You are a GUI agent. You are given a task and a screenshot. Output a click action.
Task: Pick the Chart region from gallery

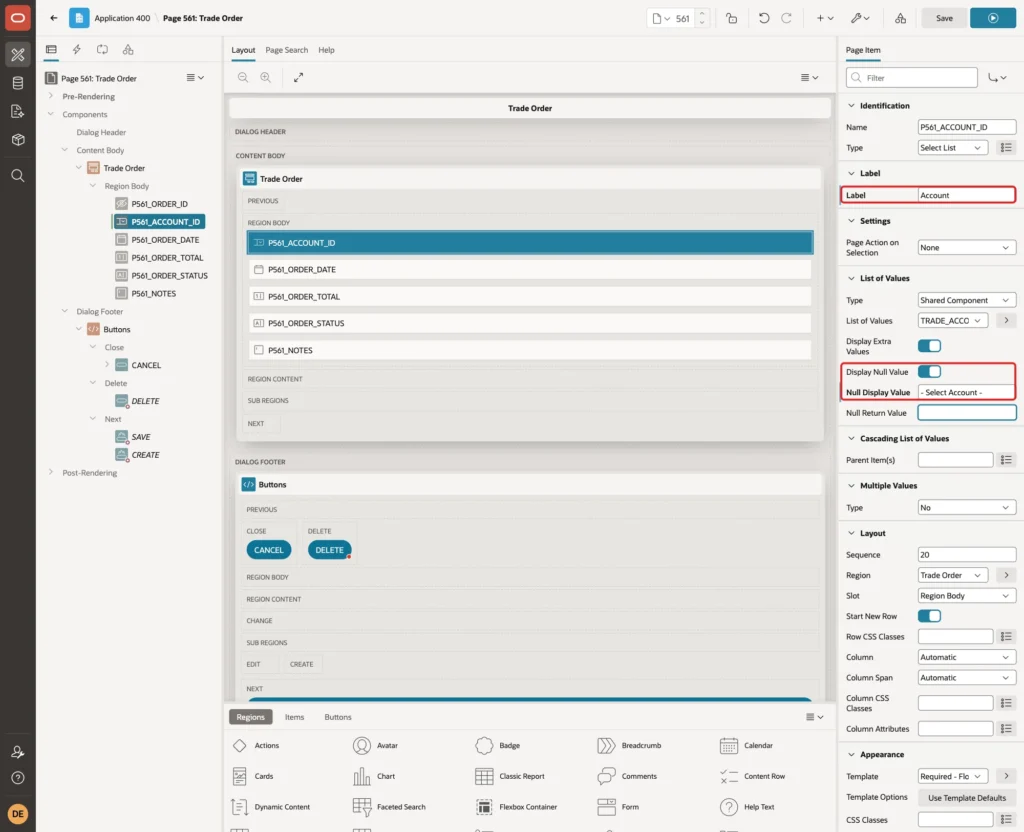[x=374, y=776]
